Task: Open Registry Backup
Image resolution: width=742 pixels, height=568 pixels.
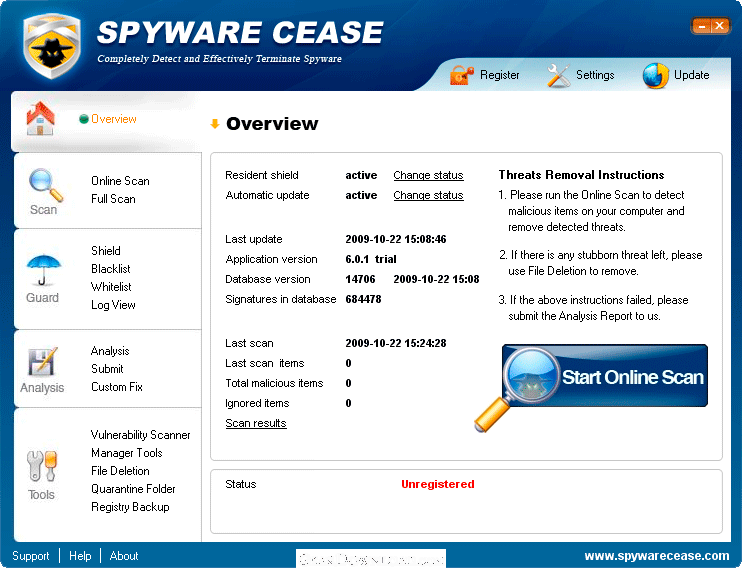Action: coord(130,507)
